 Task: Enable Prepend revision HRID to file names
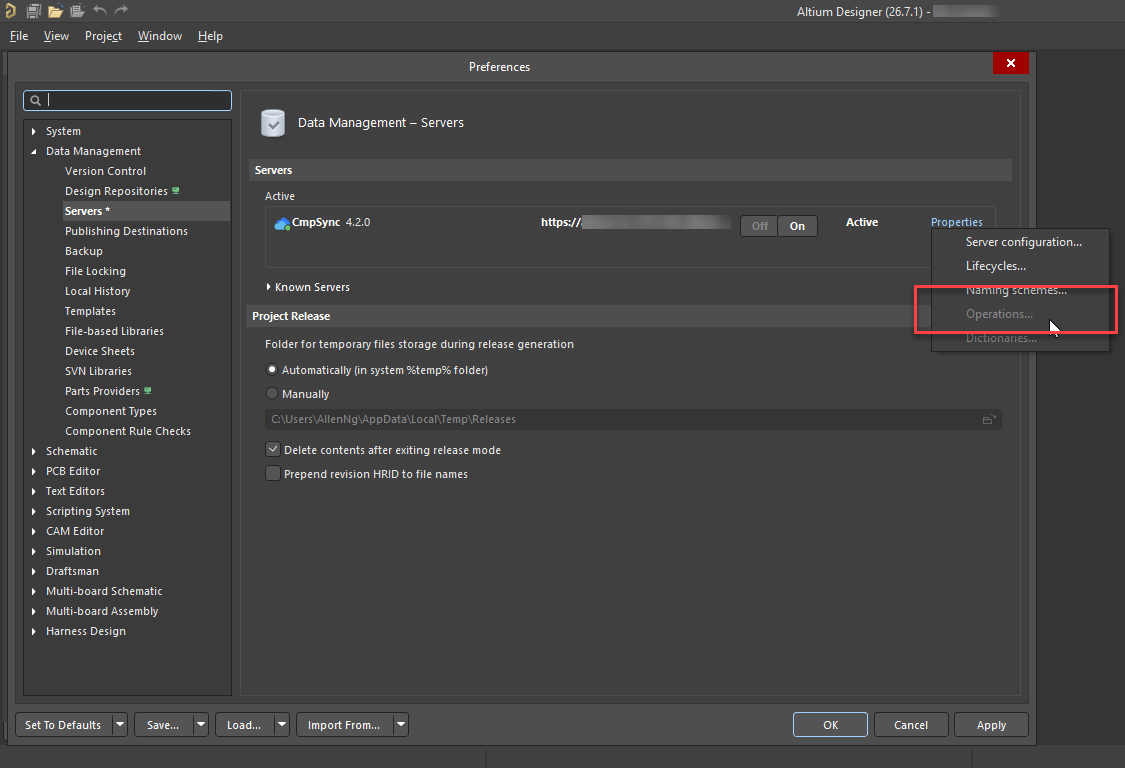[x=273, y=473]
